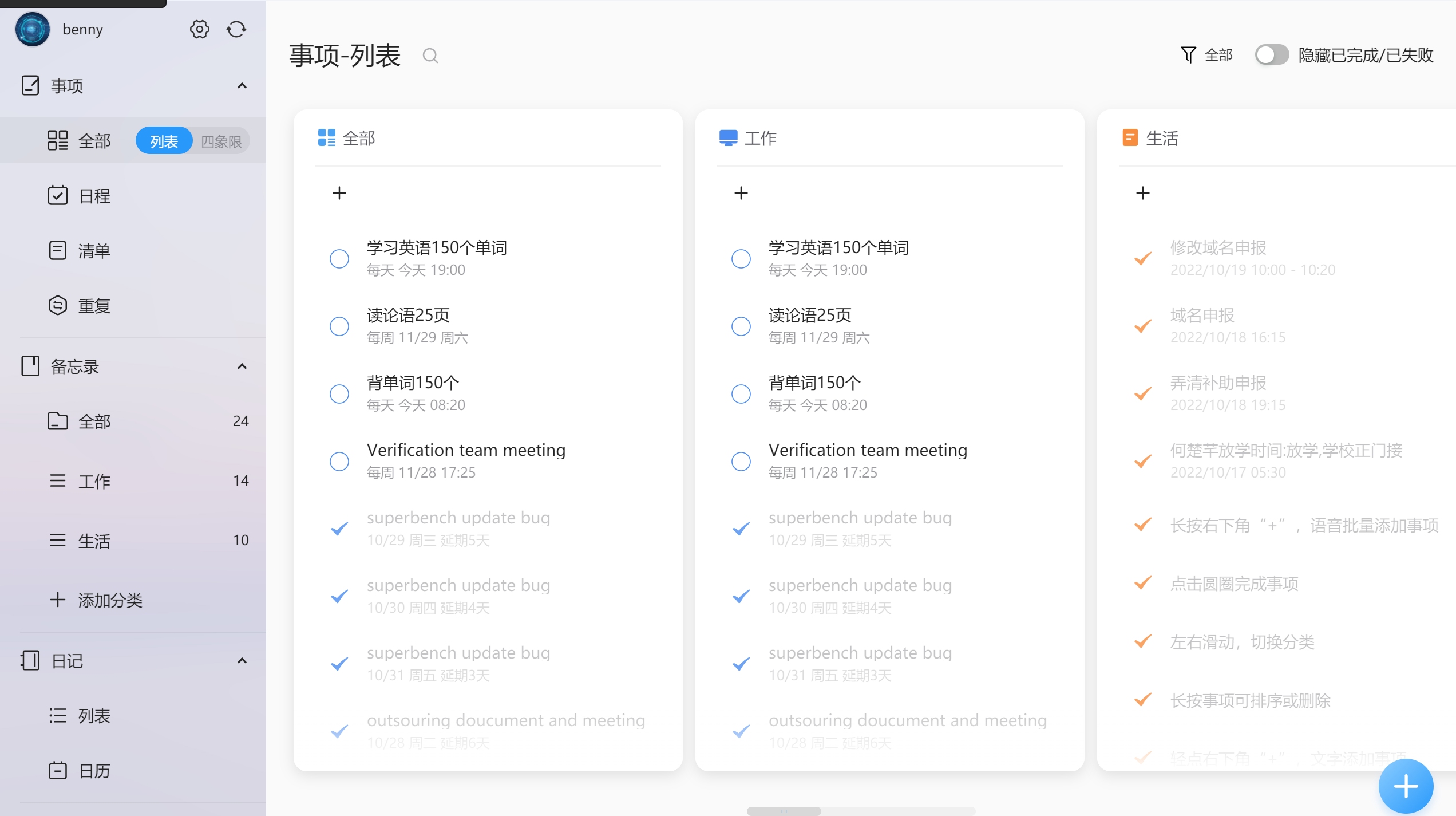Collapse the 事项 sidebar section
Viewport: 1456px width, 816px height.
[x=242, y=86]
